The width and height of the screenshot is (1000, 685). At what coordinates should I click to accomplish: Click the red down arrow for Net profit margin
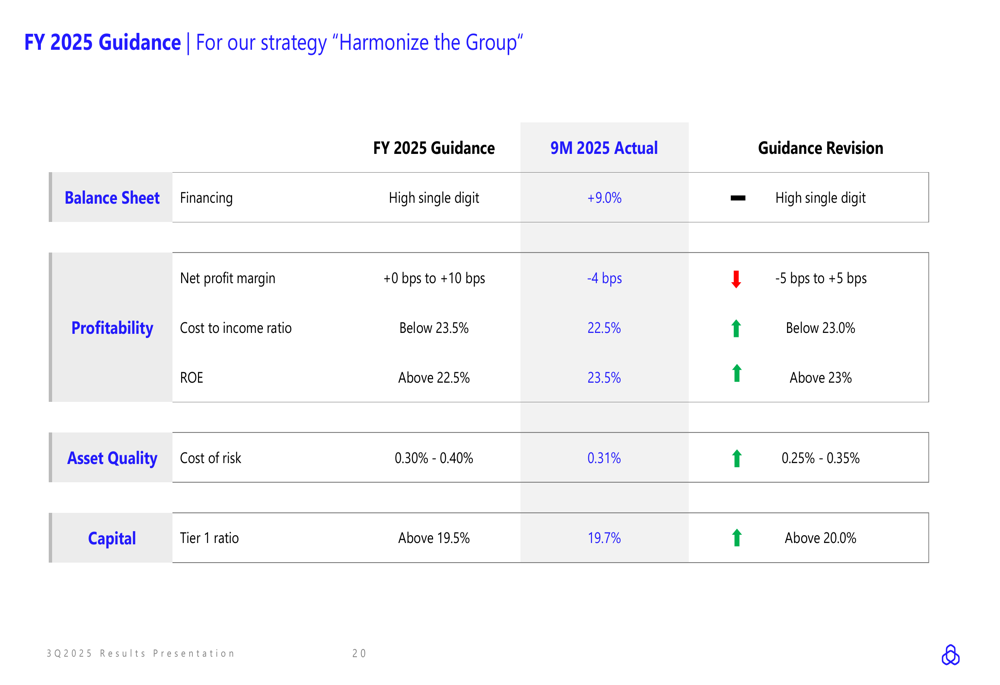click(x=737, y=279)
